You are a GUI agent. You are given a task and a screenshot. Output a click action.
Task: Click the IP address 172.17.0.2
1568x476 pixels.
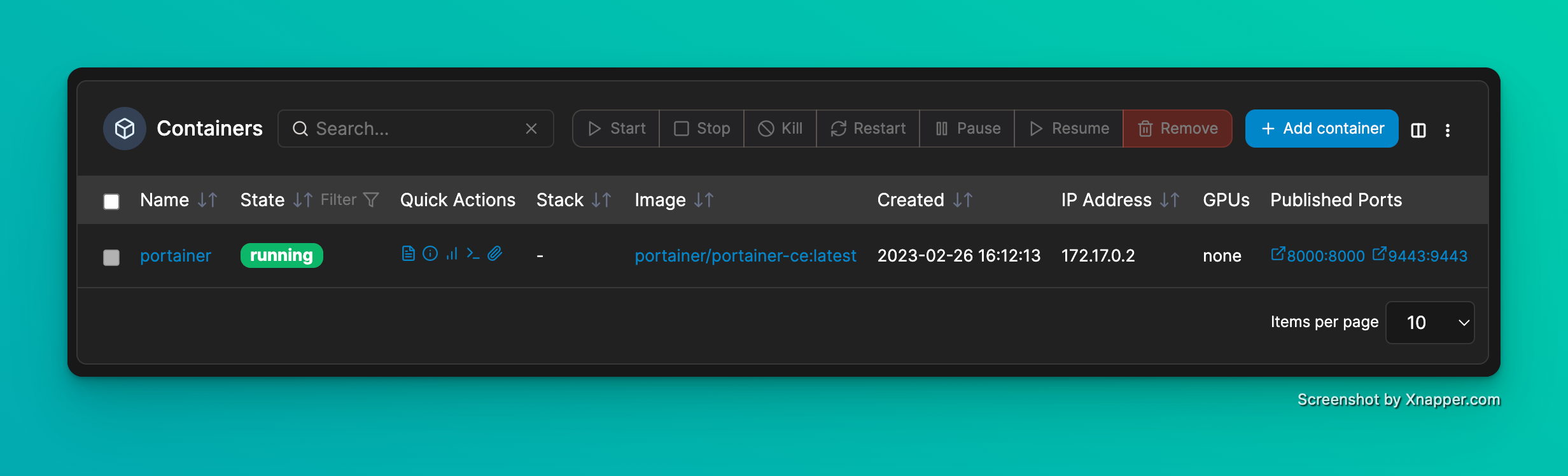coord(1098,256)
